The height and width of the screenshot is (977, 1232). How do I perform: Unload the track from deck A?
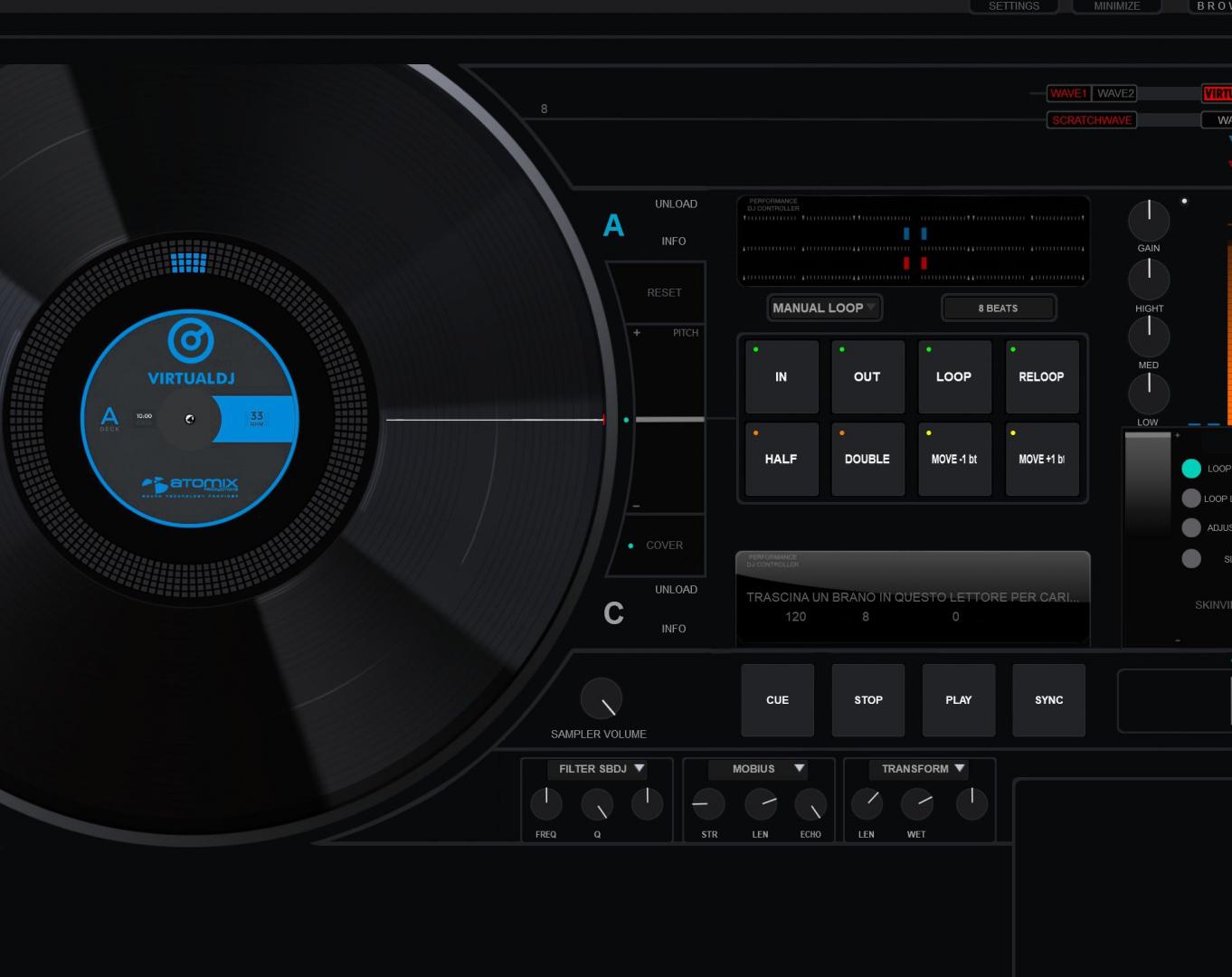676,204
